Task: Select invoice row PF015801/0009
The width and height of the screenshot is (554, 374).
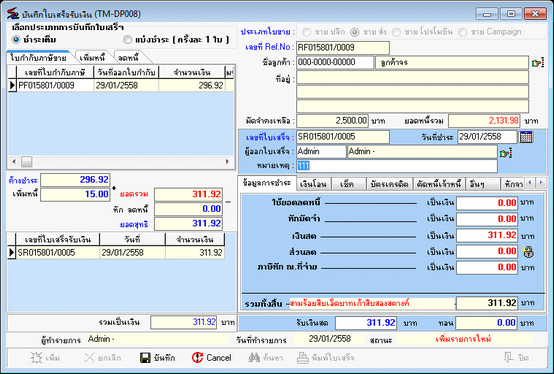Action: [x=121, y=85]
